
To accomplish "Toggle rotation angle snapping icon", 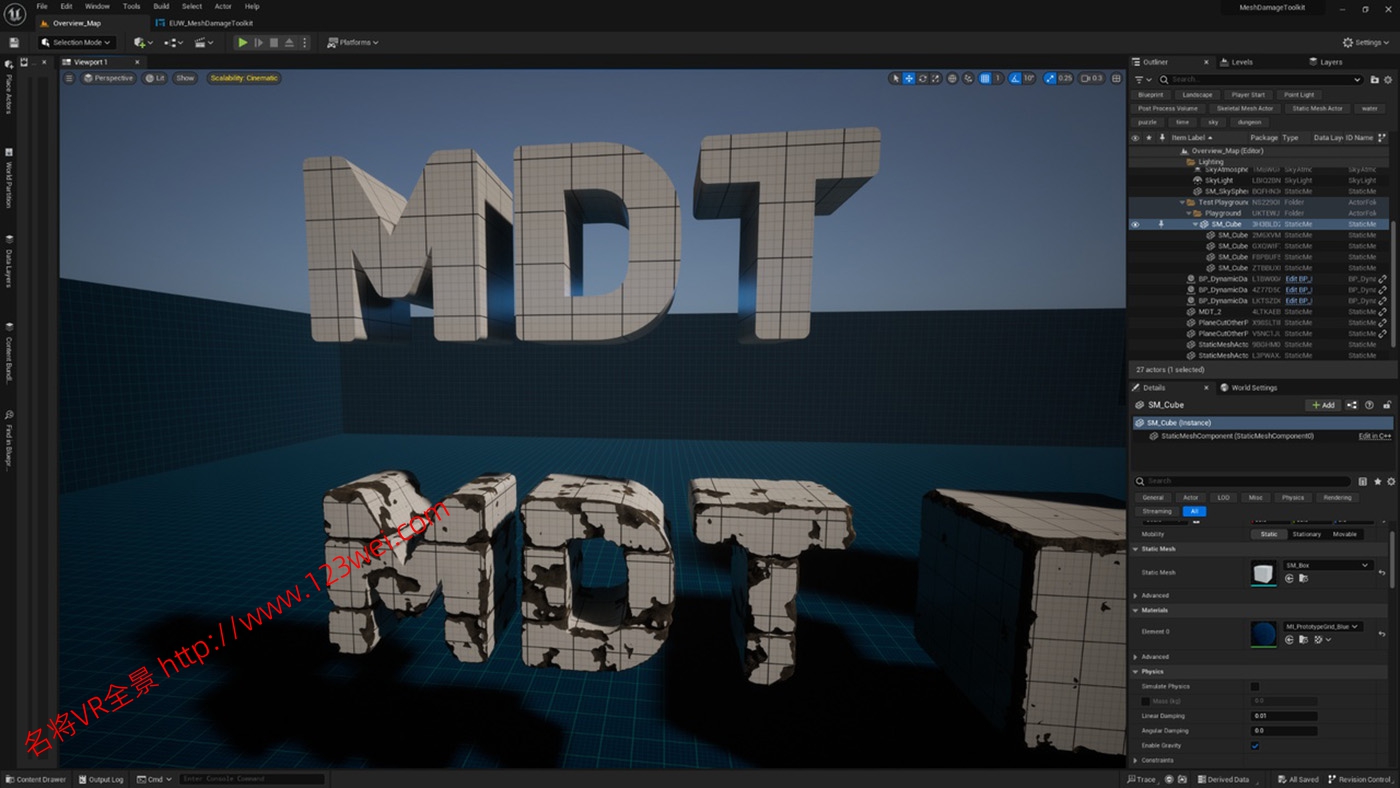I will point(1015,78).
